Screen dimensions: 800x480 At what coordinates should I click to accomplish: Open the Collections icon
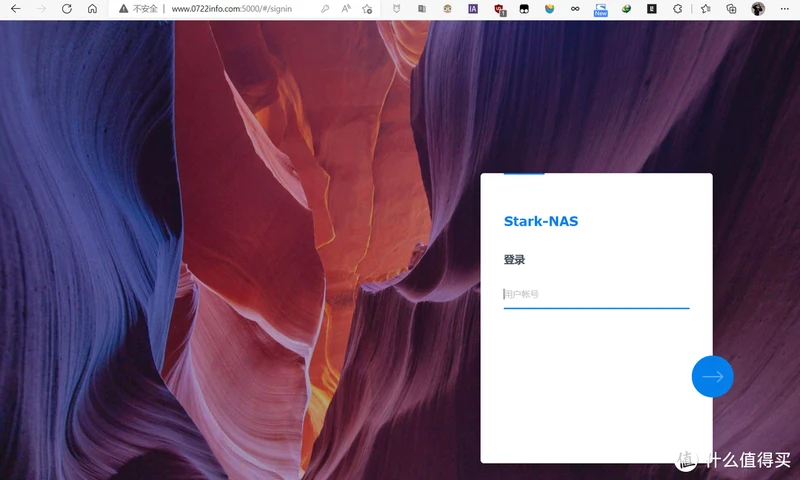pyautogui.click(x=731, y=9)
